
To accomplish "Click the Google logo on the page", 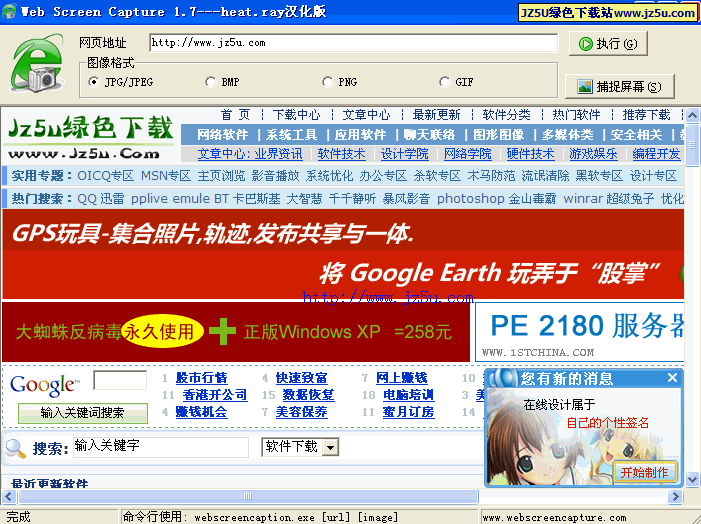I will [45, 385].
